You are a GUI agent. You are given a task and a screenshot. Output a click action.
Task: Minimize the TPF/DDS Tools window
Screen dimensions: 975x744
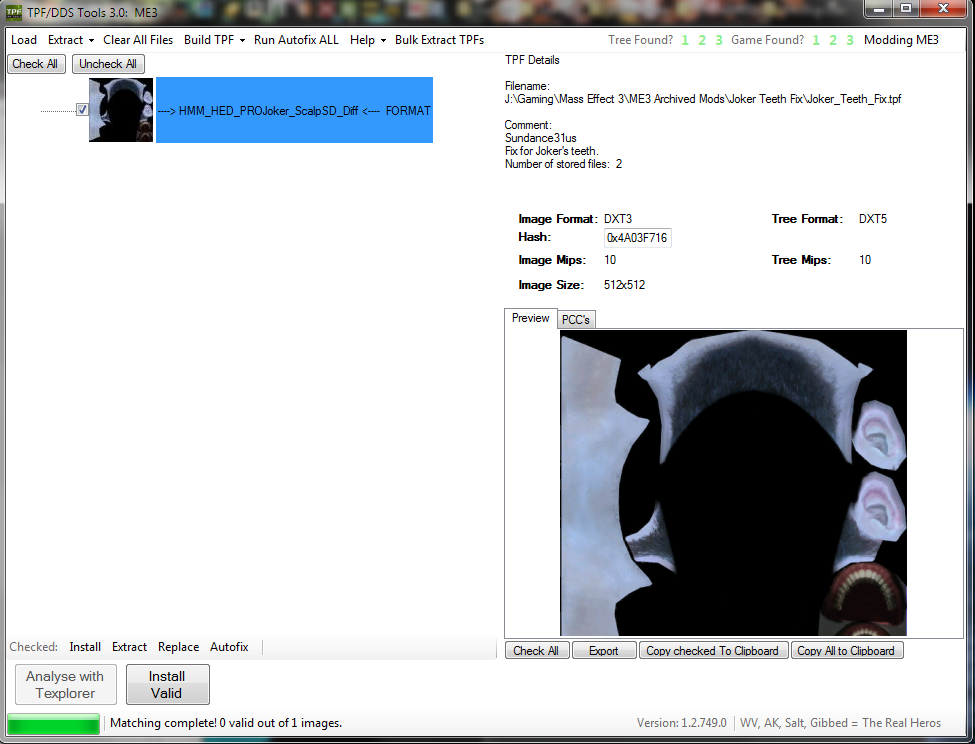(879, 9)
